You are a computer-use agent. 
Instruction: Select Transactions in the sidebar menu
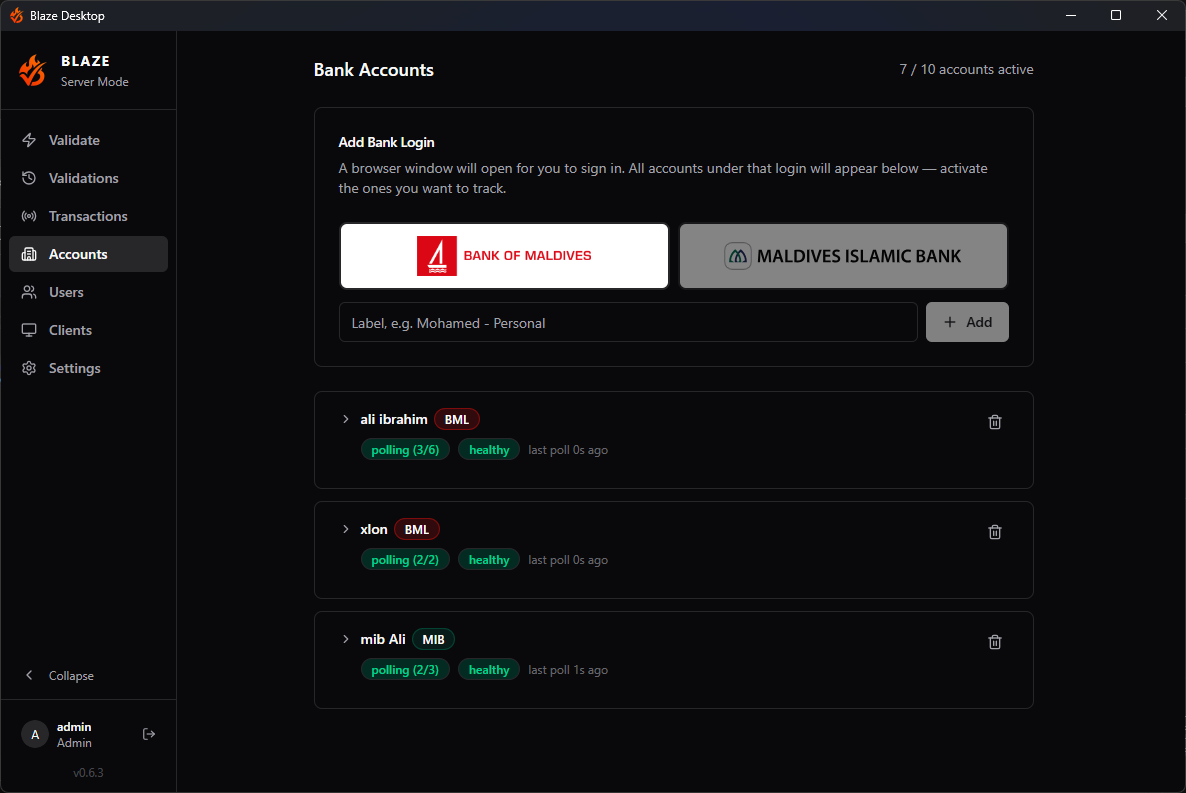point(88,216)
